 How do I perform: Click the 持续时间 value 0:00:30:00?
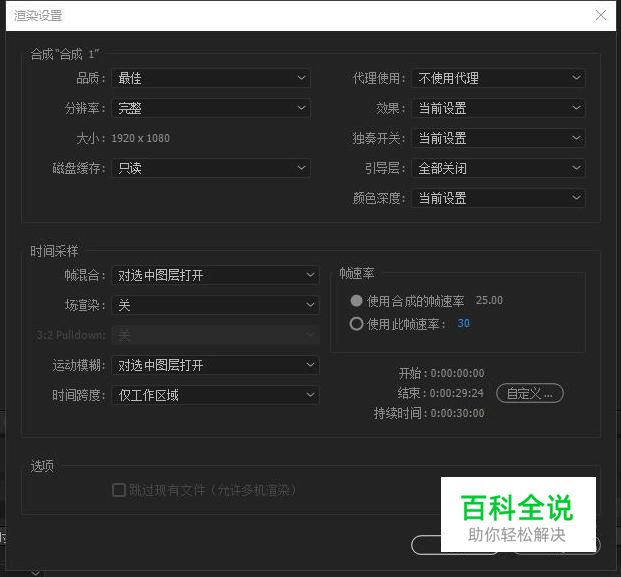click(x=457, y=413)
